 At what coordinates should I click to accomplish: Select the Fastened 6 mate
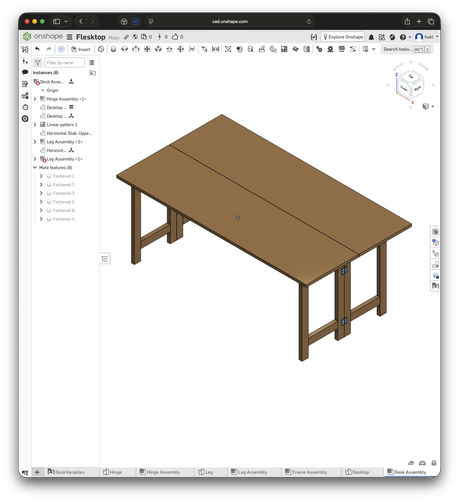tap(63, 210)
